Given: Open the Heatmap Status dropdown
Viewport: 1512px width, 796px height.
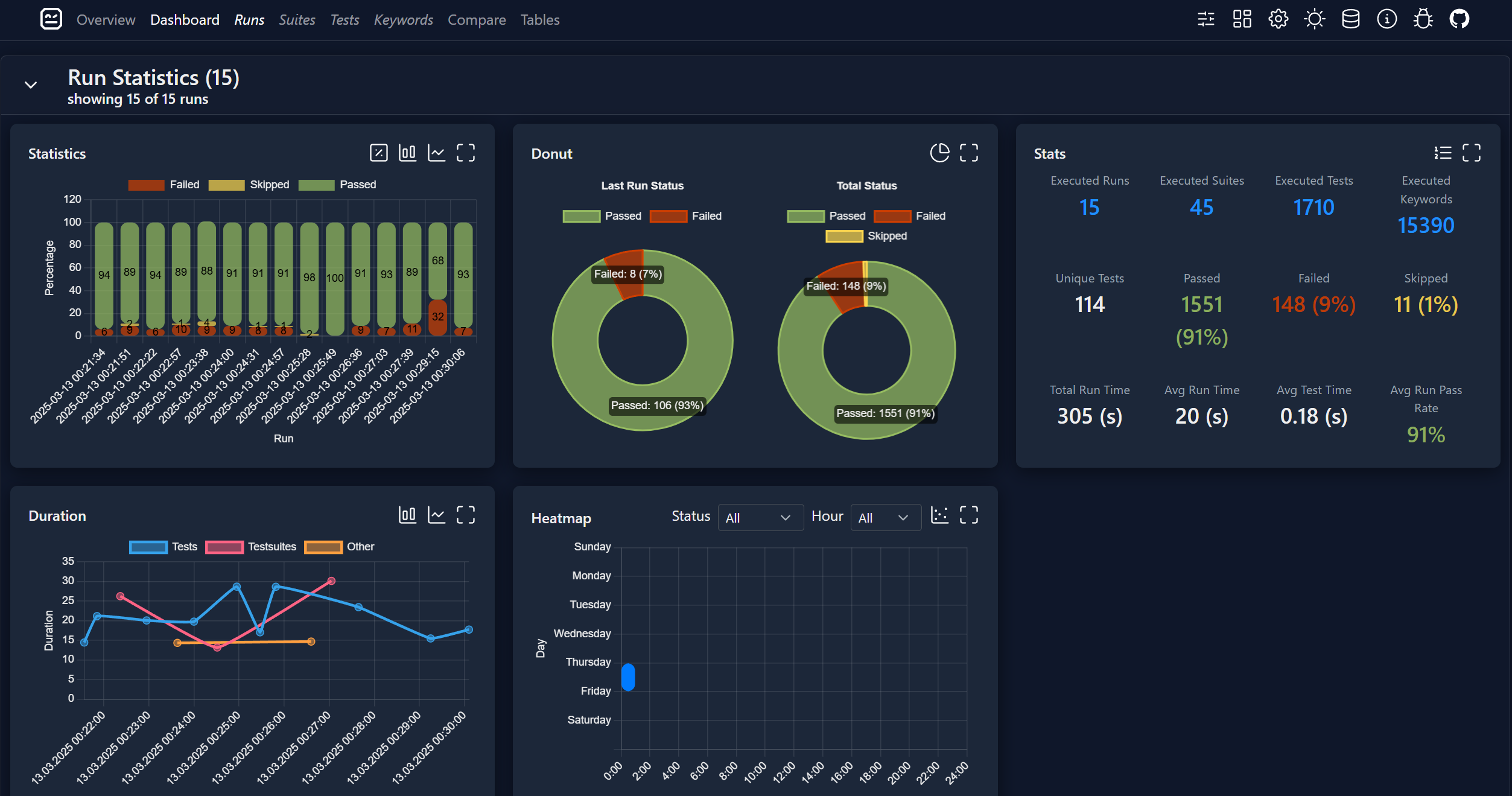Looking at the screenshot, I should 760,518.
